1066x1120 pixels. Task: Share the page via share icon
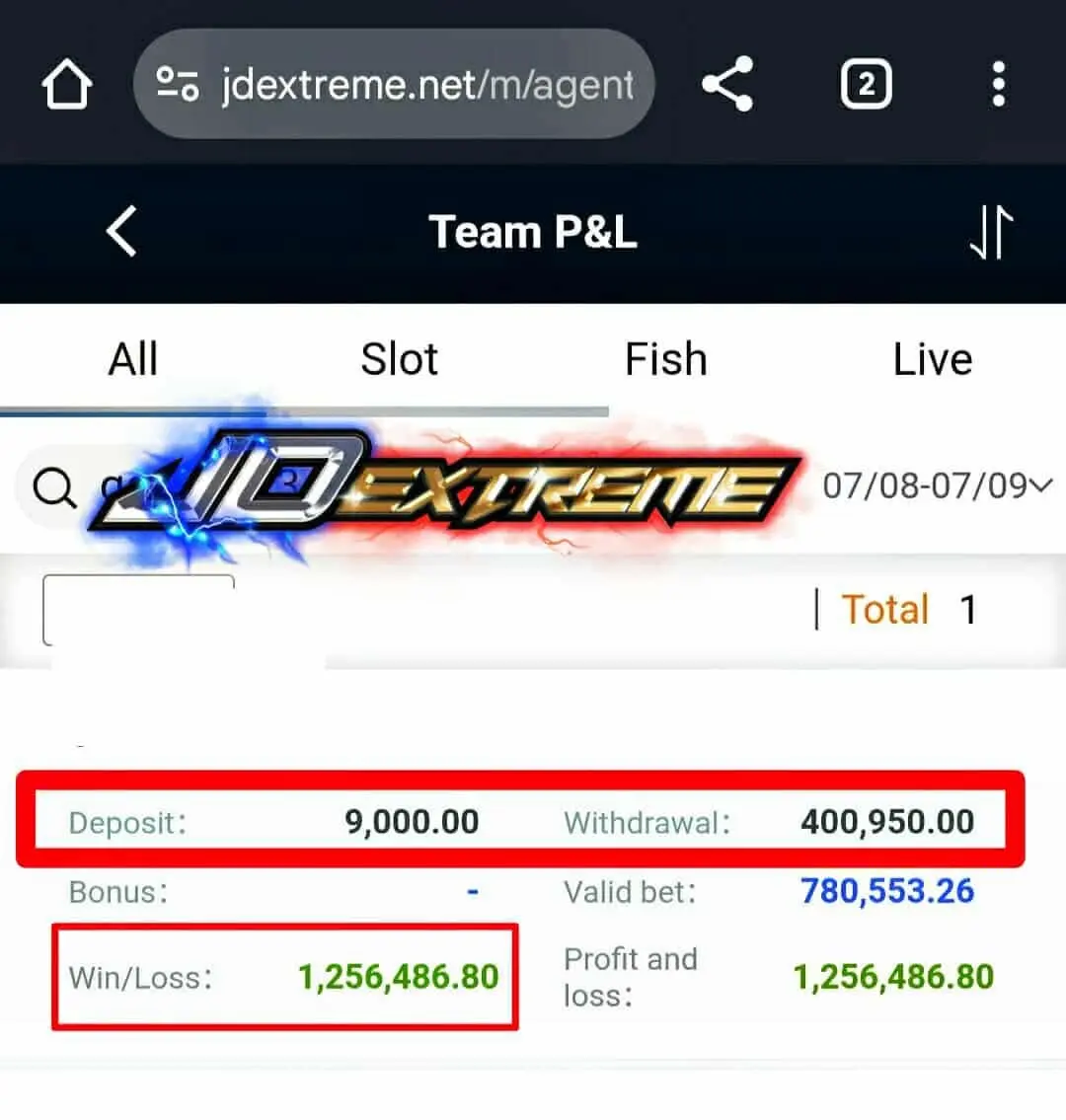(x=728, y=84)
